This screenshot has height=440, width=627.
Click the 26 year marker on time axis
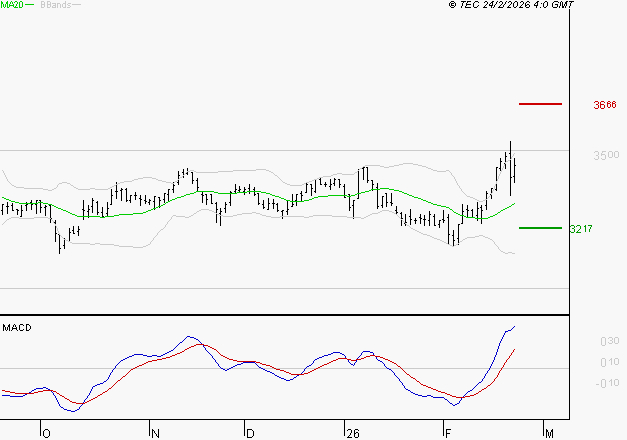pos(353,434)
